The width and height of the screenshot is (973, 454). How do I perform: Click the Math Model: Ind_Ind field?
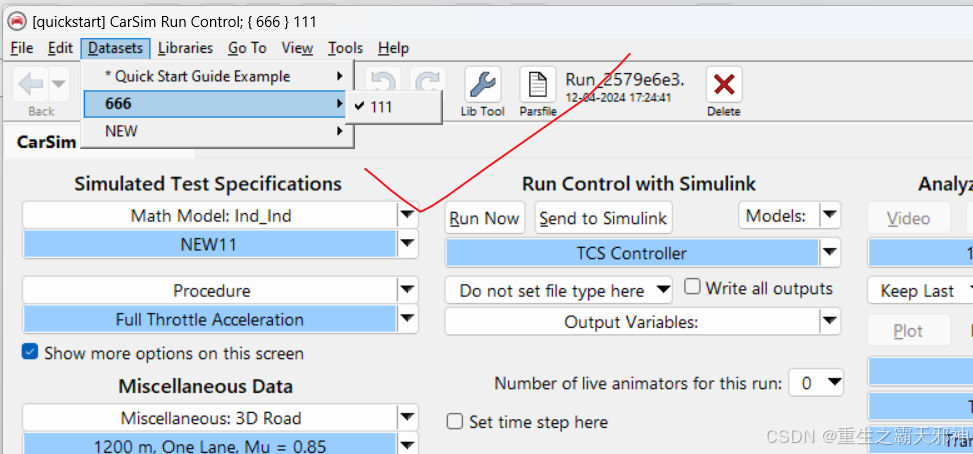coord(210,216)
